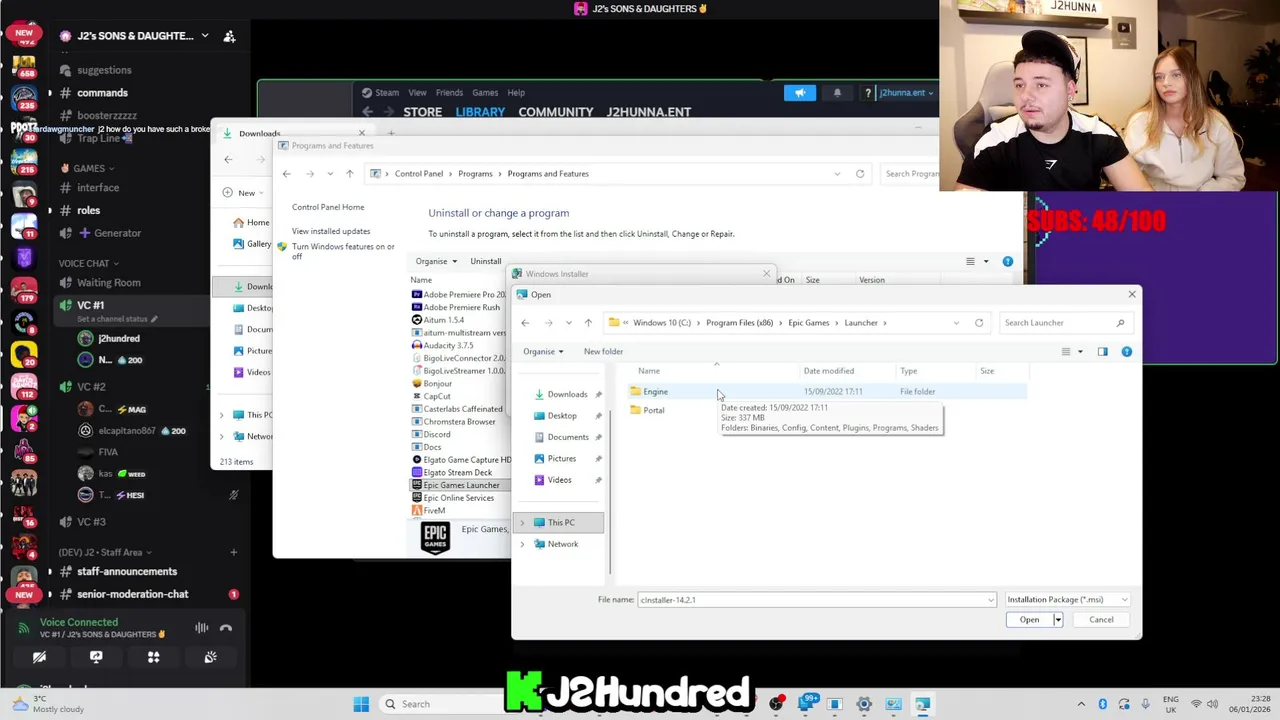Select Documents in the Open dialog sidebar

(567, 437)
